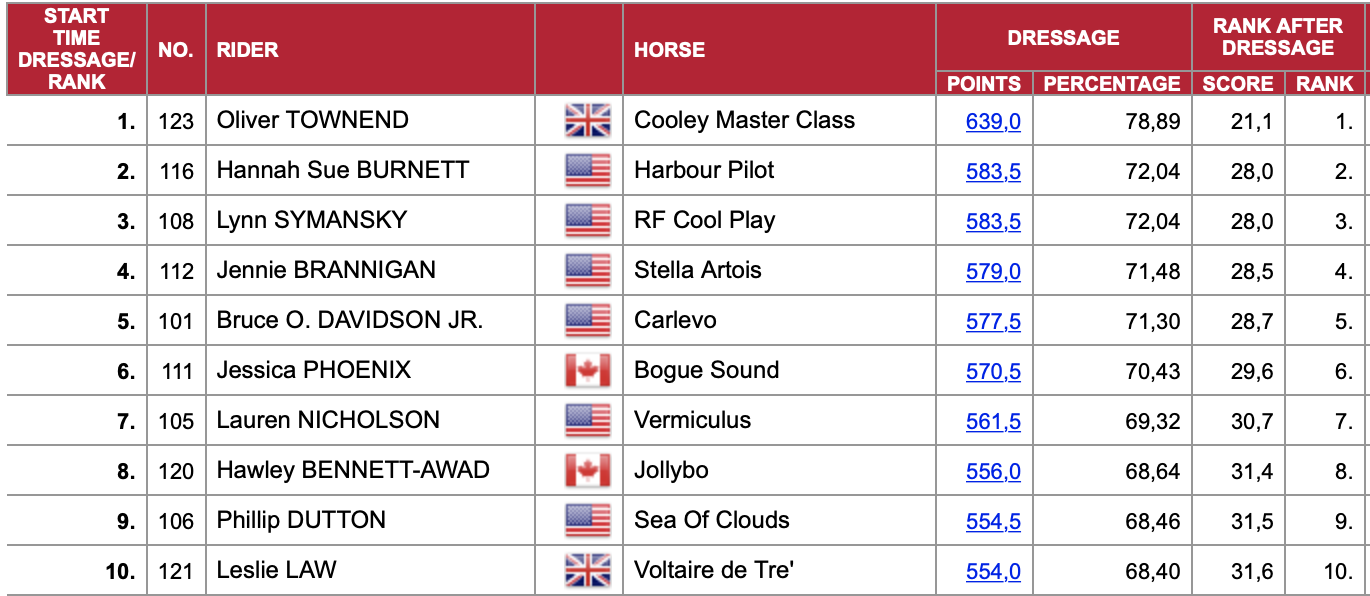Screen dimensions: 1370x596
Task: Select the Cooley Master Class horse cell
Action: pos(779,121)
